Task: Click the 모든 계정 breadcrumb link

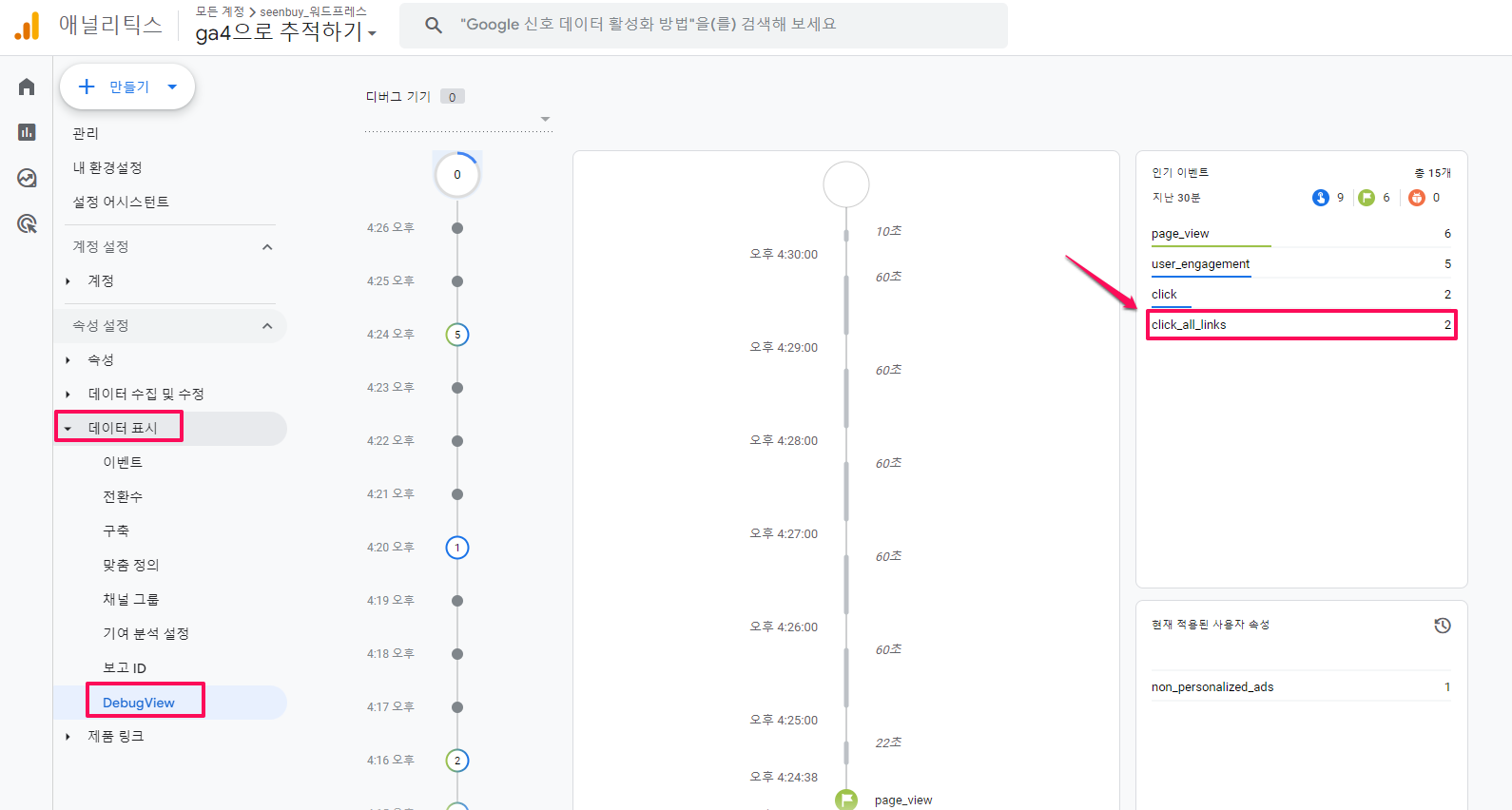Action: [220, 11]
